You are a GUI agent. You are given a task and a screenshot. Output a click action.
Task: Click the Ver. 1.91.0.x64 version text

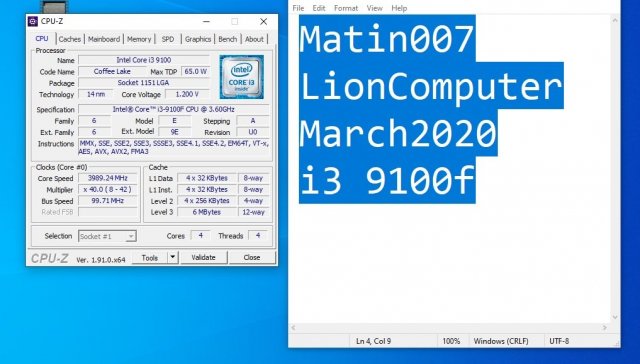(101, 260)
